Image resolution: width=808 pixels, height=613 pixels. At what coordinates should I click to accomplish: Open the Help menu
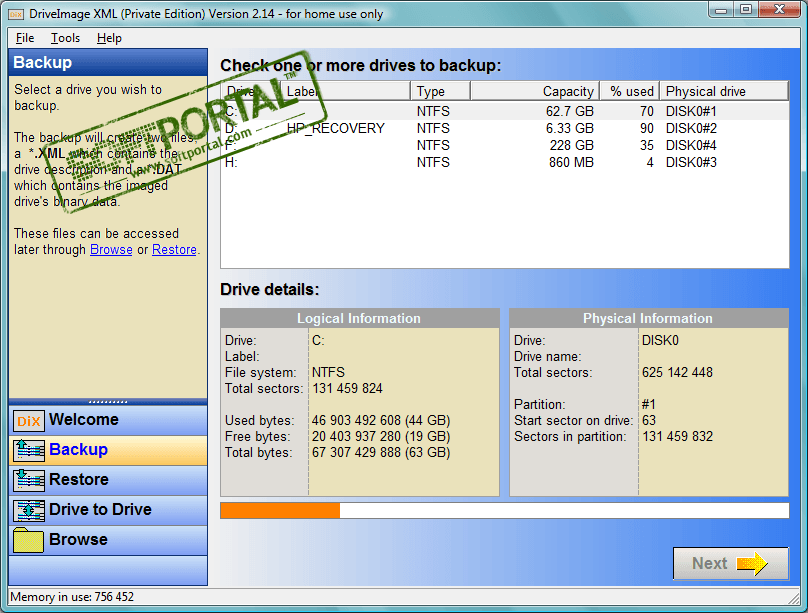click(109, 38)
